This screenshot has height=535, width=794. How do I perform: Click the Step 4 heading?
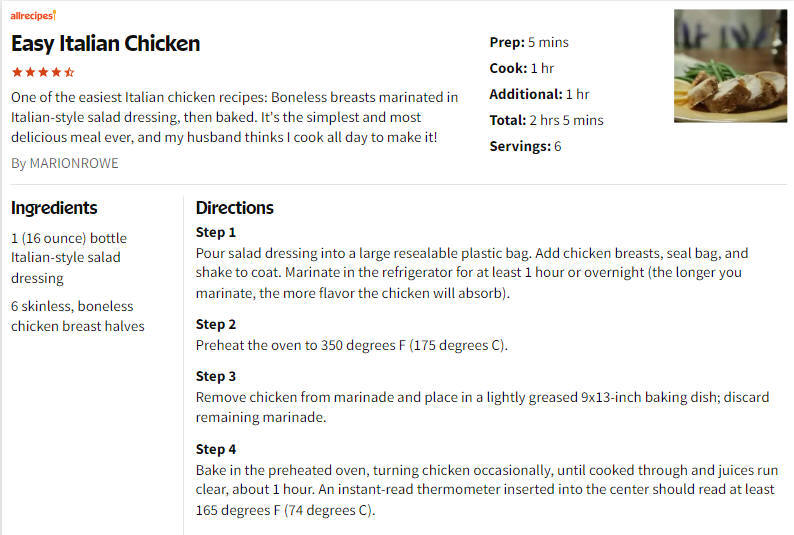(216, 449)
